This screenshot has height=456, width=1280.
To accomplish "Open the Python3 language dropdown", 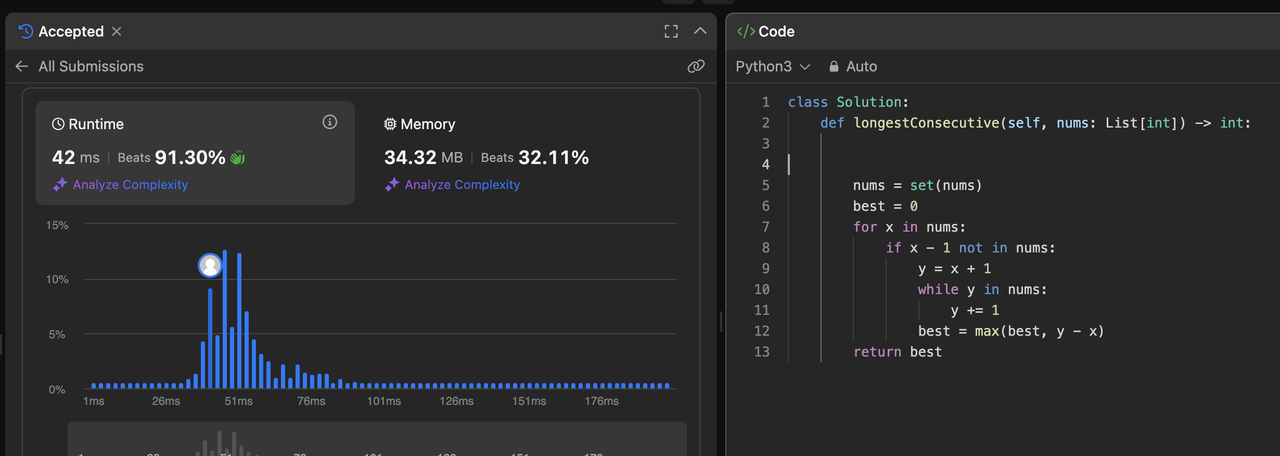I will click(773, 66).
